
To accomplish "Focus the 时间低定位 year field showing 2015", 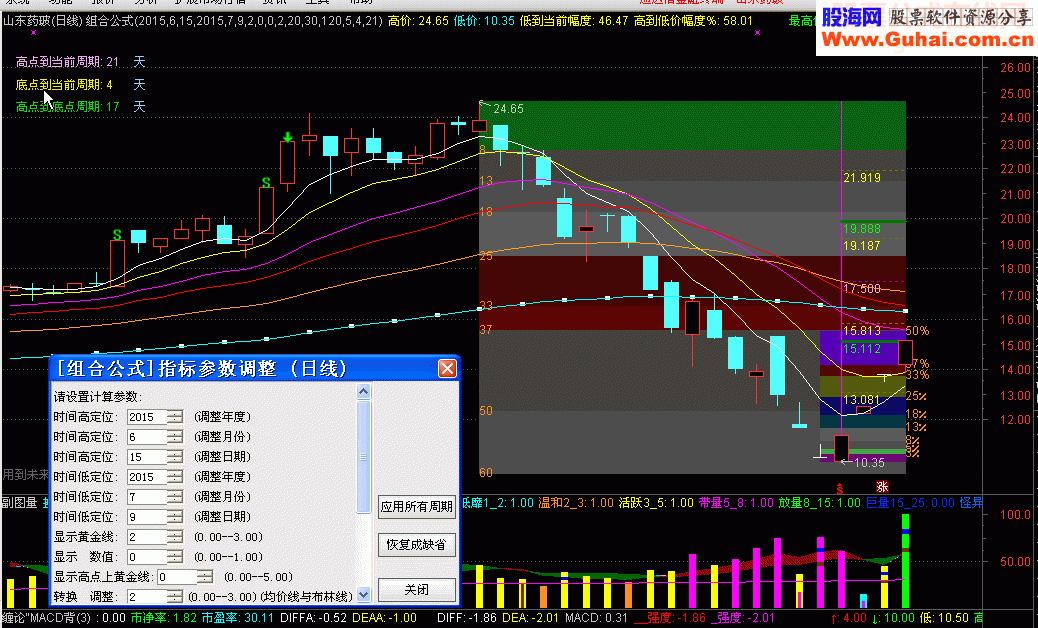I will click(147, 476).
